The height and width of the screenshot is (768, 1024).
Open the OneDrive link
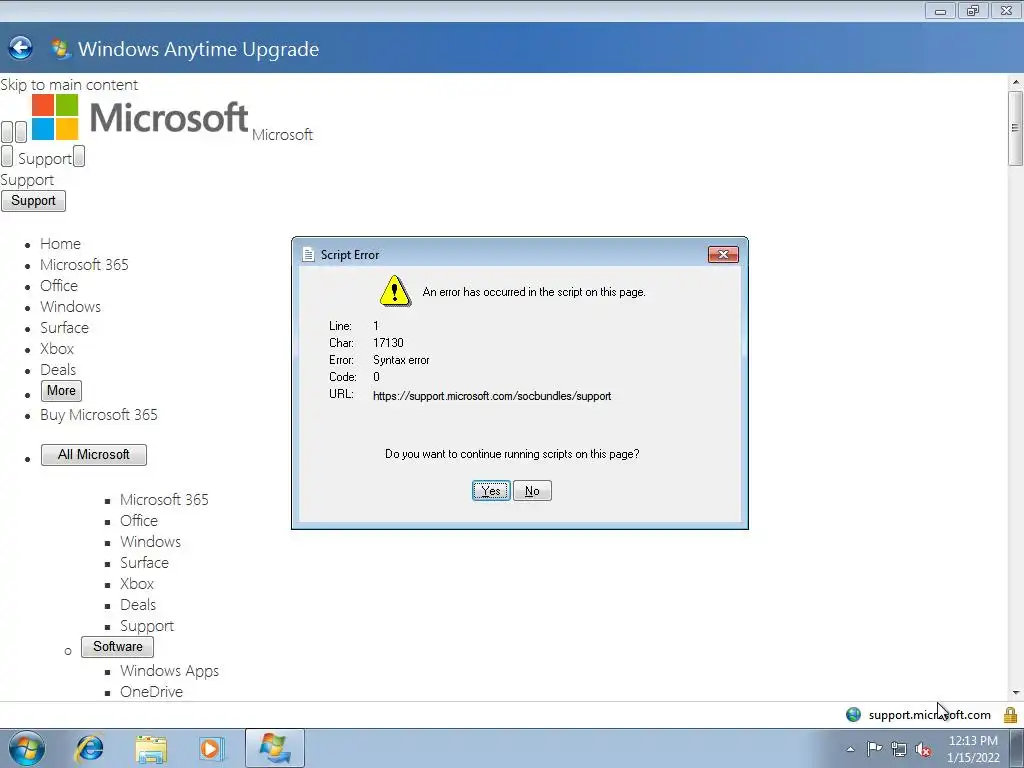click(x=152, y=692)
